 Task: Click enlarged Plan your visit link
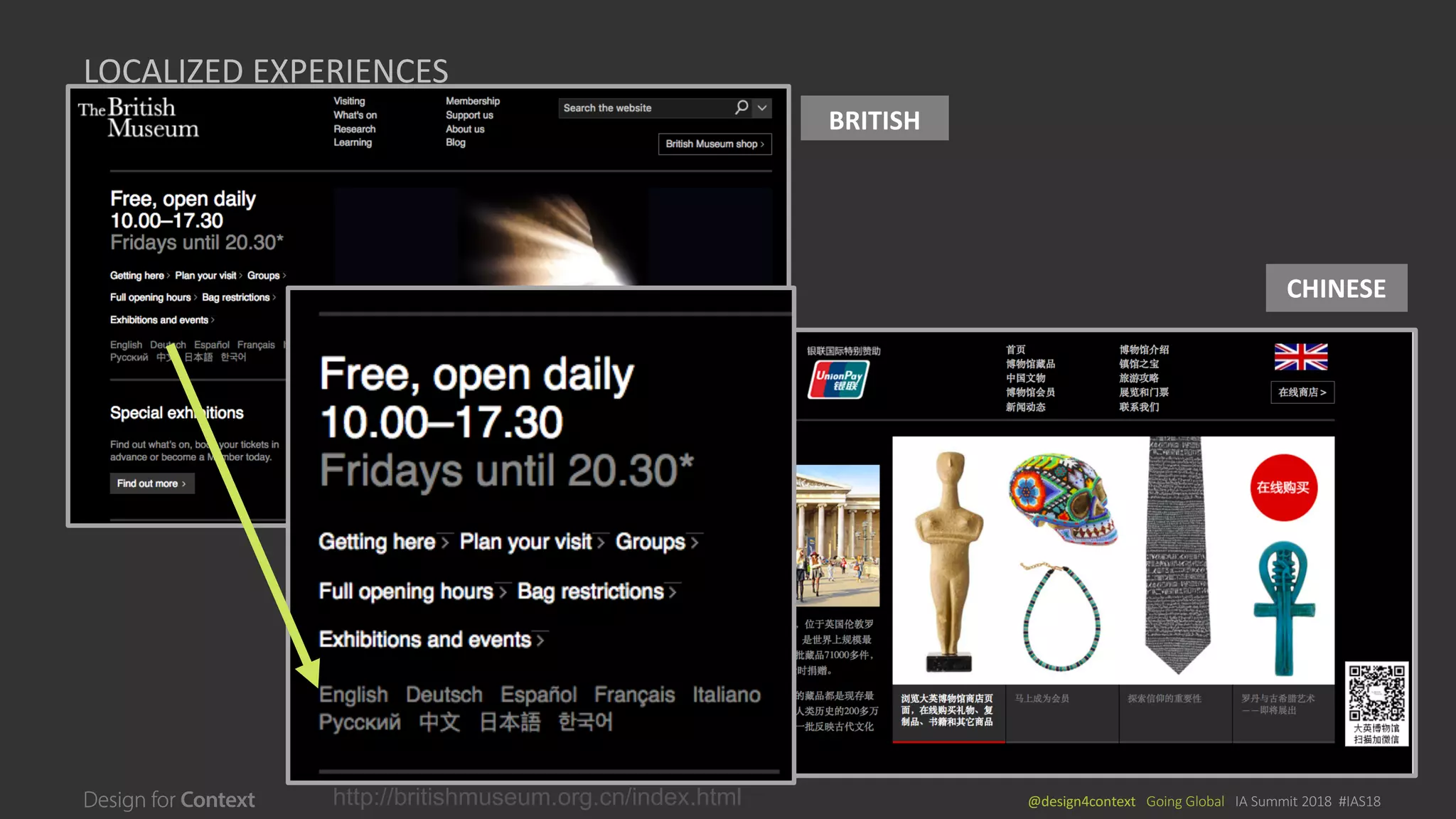532,542
